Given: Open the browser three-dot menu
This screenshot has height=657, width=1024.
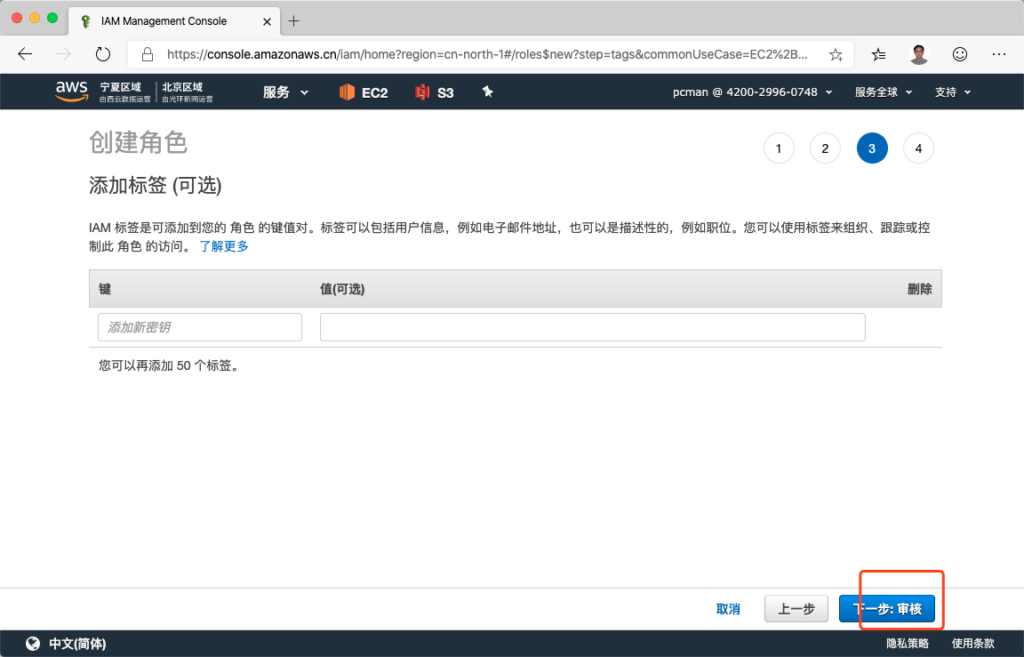Looking at the screenshot, I should 999,54.
